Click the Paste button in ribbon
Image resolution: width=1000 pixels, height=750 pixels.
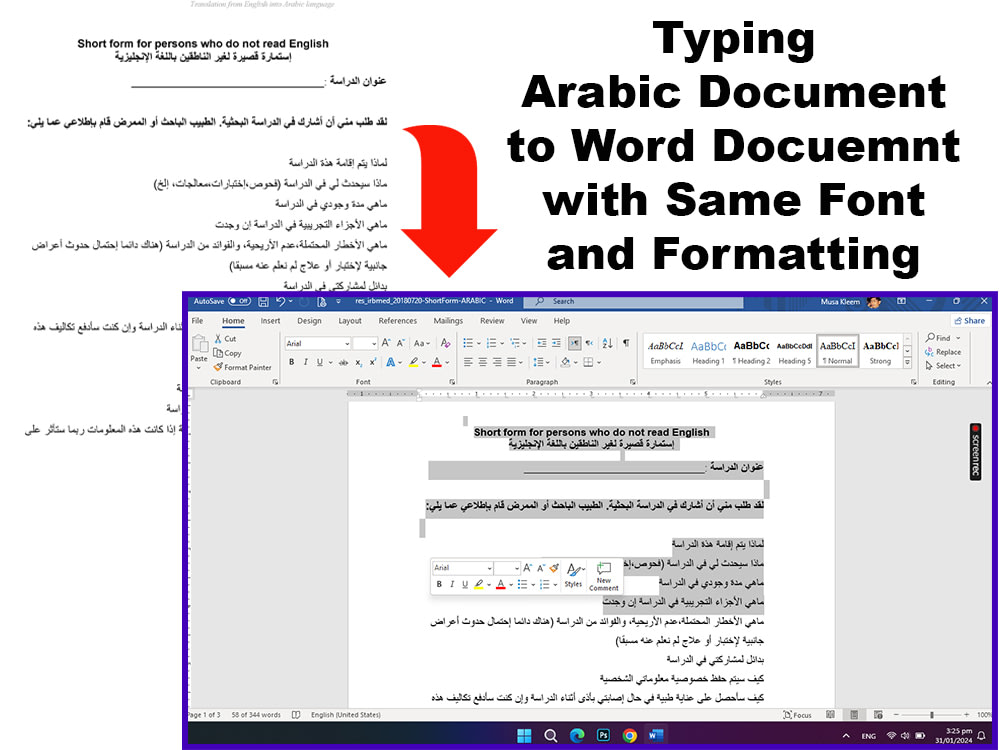pos(199,351)
